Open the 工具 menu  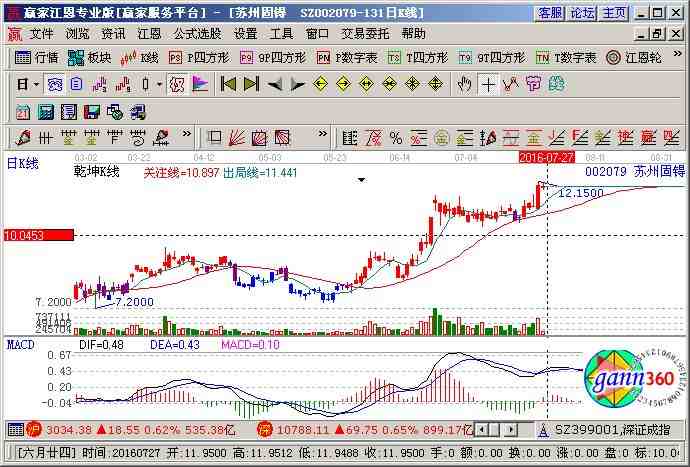[x=281, y=34]
